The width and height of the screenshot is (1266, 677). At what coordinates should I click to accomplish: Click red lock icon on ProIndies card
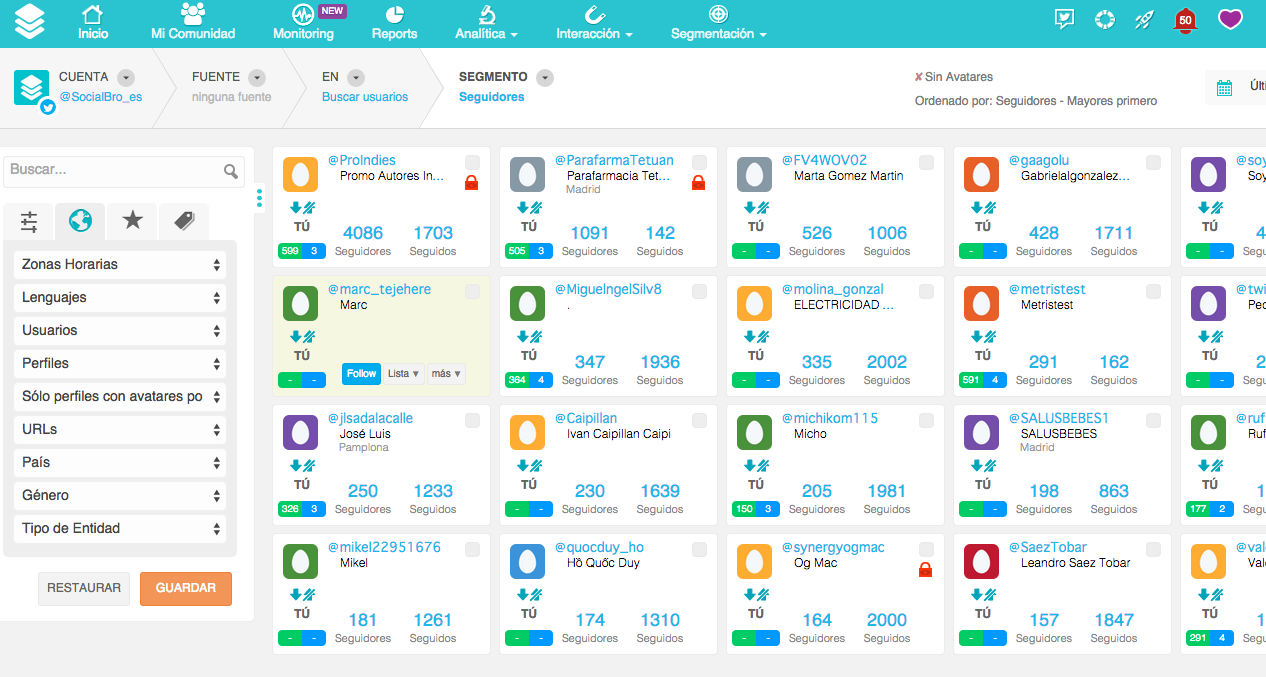click(471, 183)
